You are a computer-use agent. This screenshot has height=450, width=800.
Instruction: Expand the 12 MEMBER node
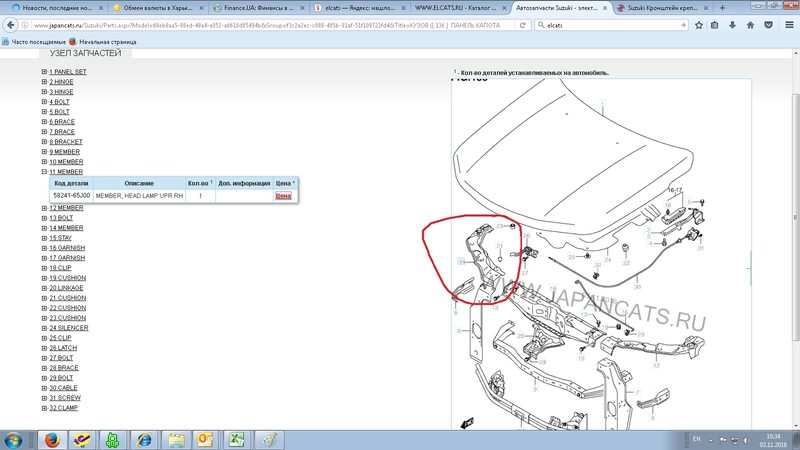pos(44,208)
